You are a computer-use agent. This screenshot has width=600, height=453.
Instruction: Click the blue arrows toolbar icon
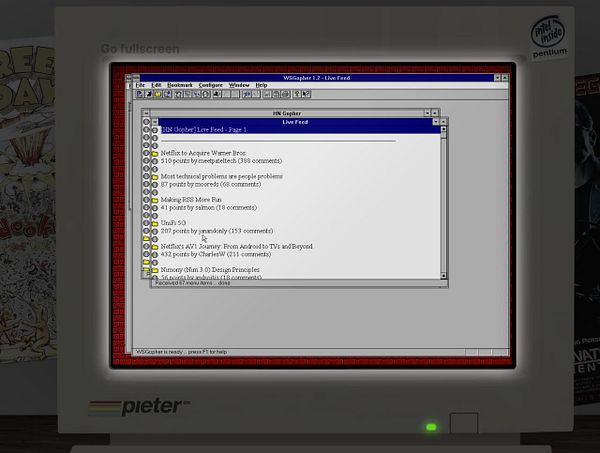(x=246, y=94)
